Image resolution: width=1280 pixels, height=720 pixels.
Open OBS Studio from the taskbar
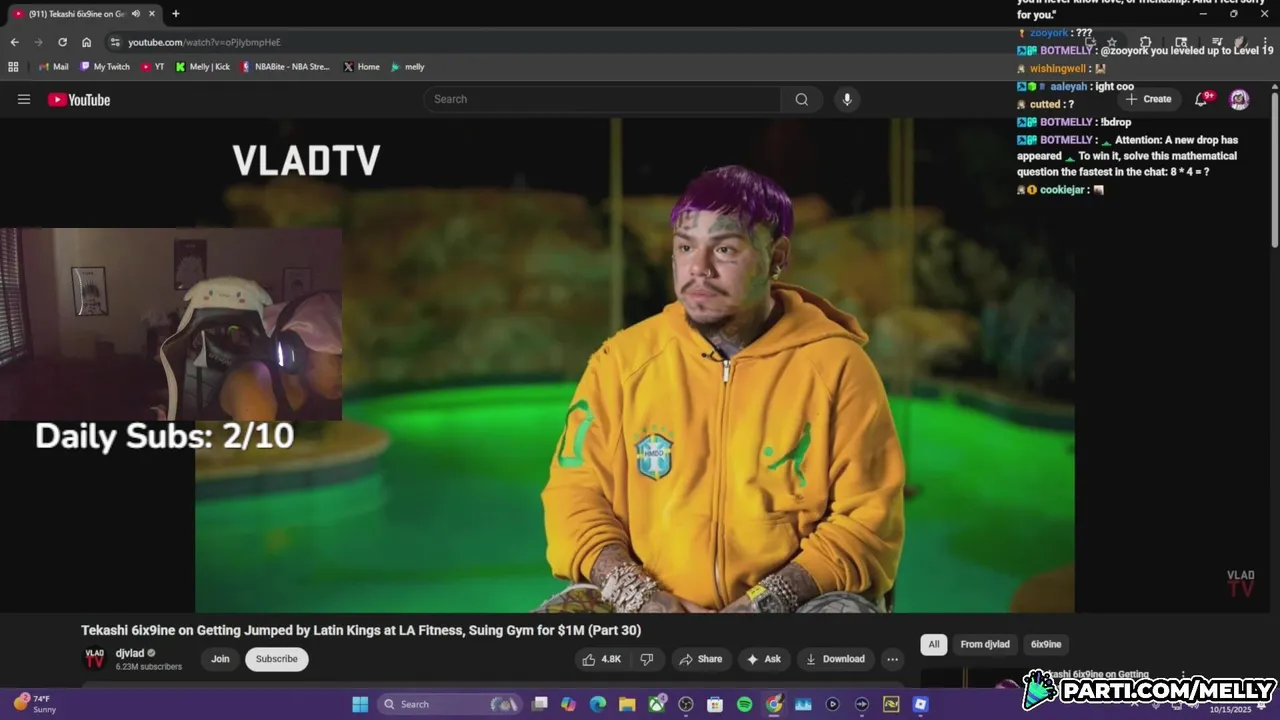point(686,704)
